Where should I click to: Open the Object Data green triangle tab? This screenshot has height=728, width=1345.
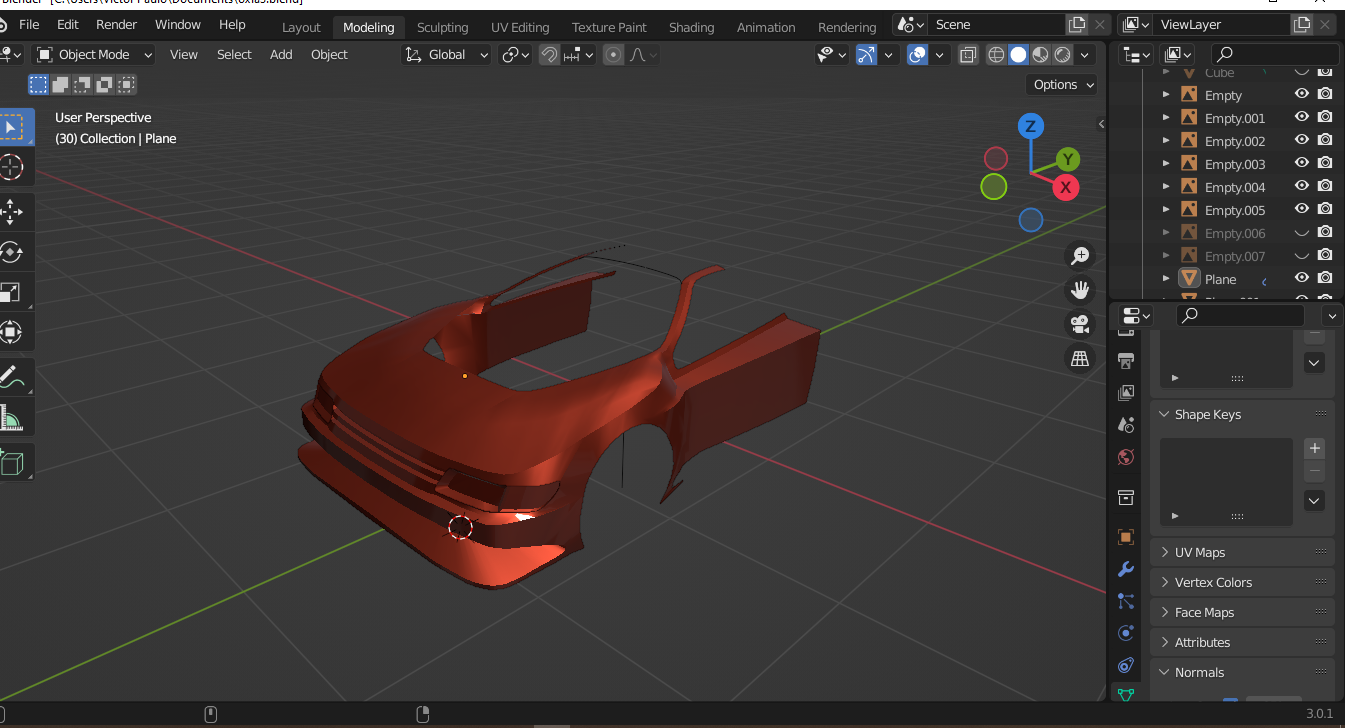tap(1126, 695)
